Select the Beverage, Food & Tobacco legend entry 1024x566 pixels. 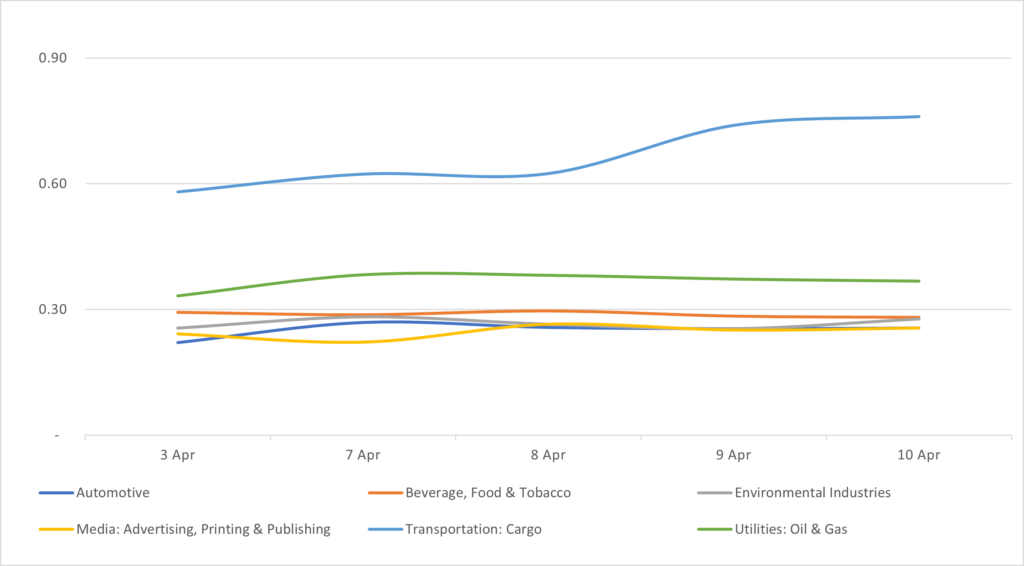(x=488, y=492)
